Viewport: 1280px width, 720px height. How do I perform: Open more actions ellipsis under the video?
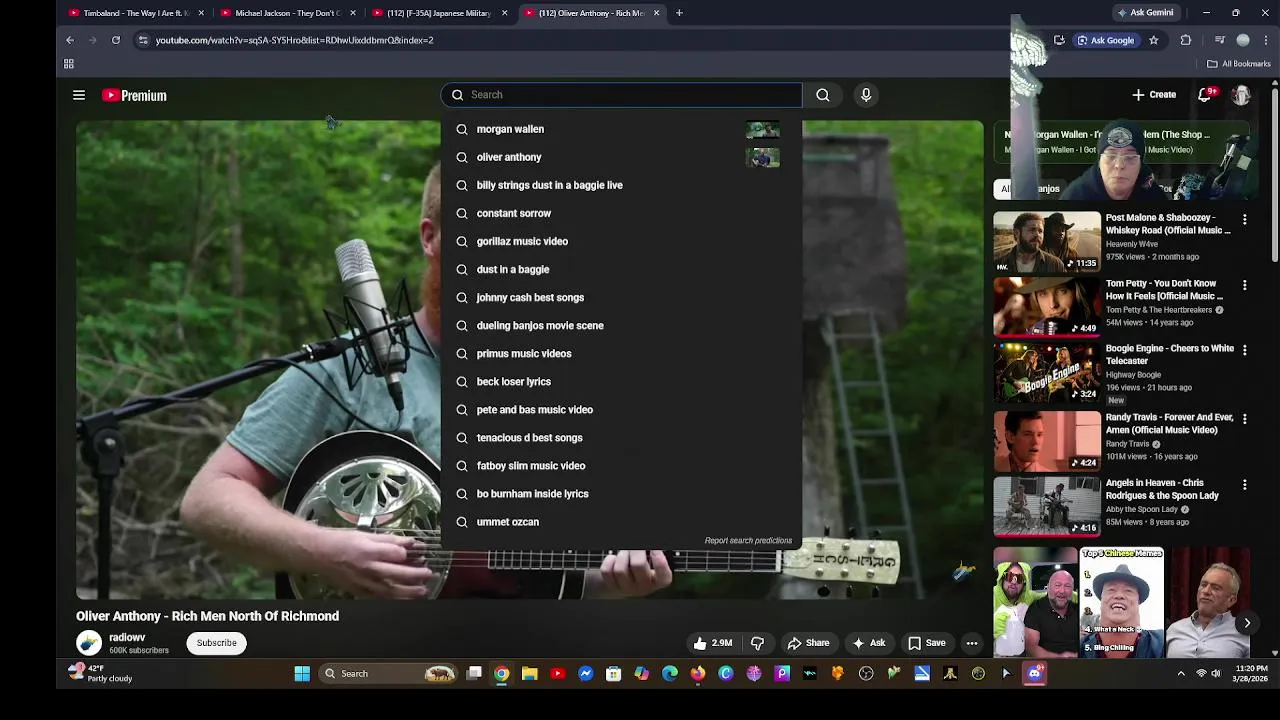pos(972,643)
